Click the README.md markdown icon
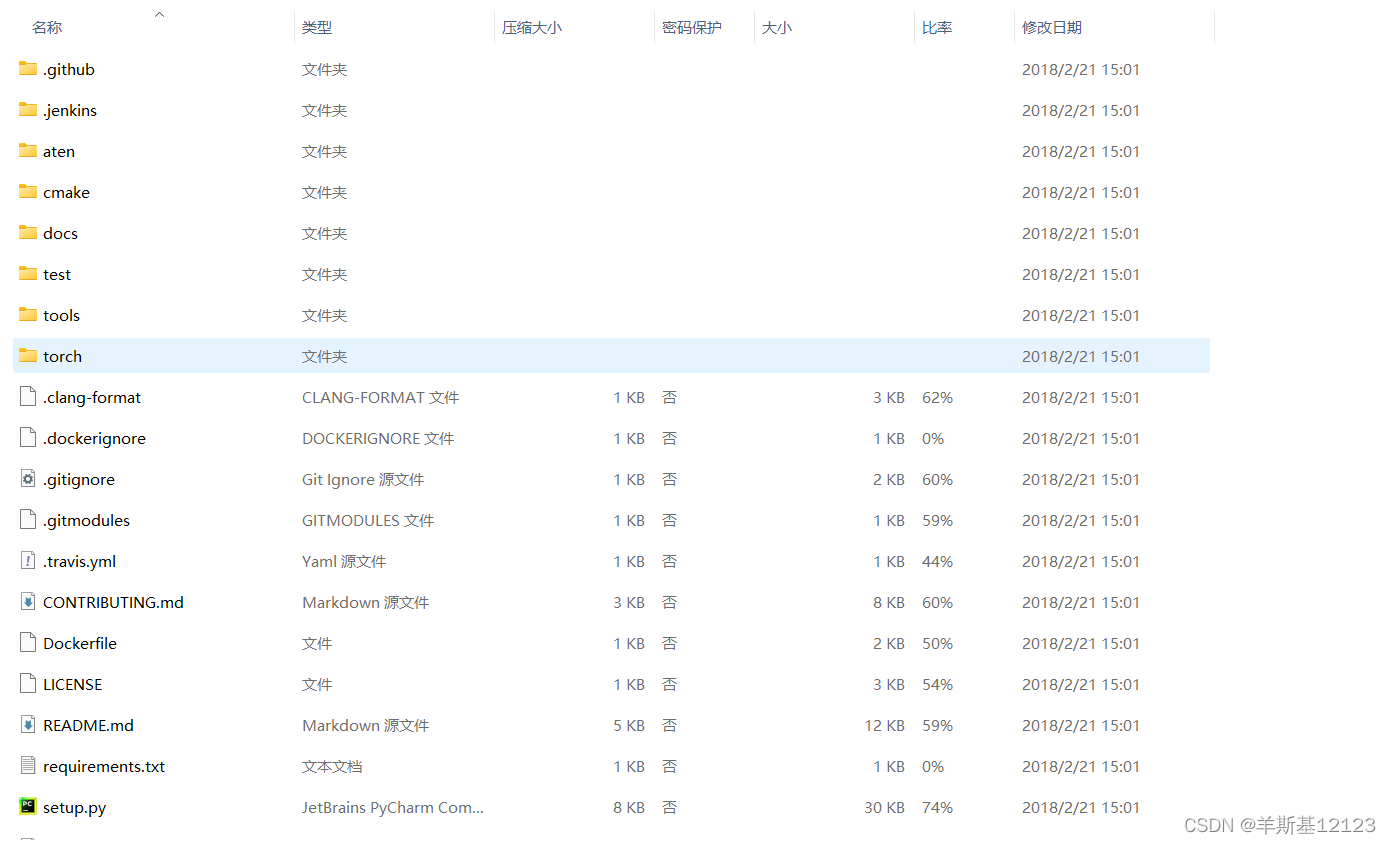 click(28, 725)
